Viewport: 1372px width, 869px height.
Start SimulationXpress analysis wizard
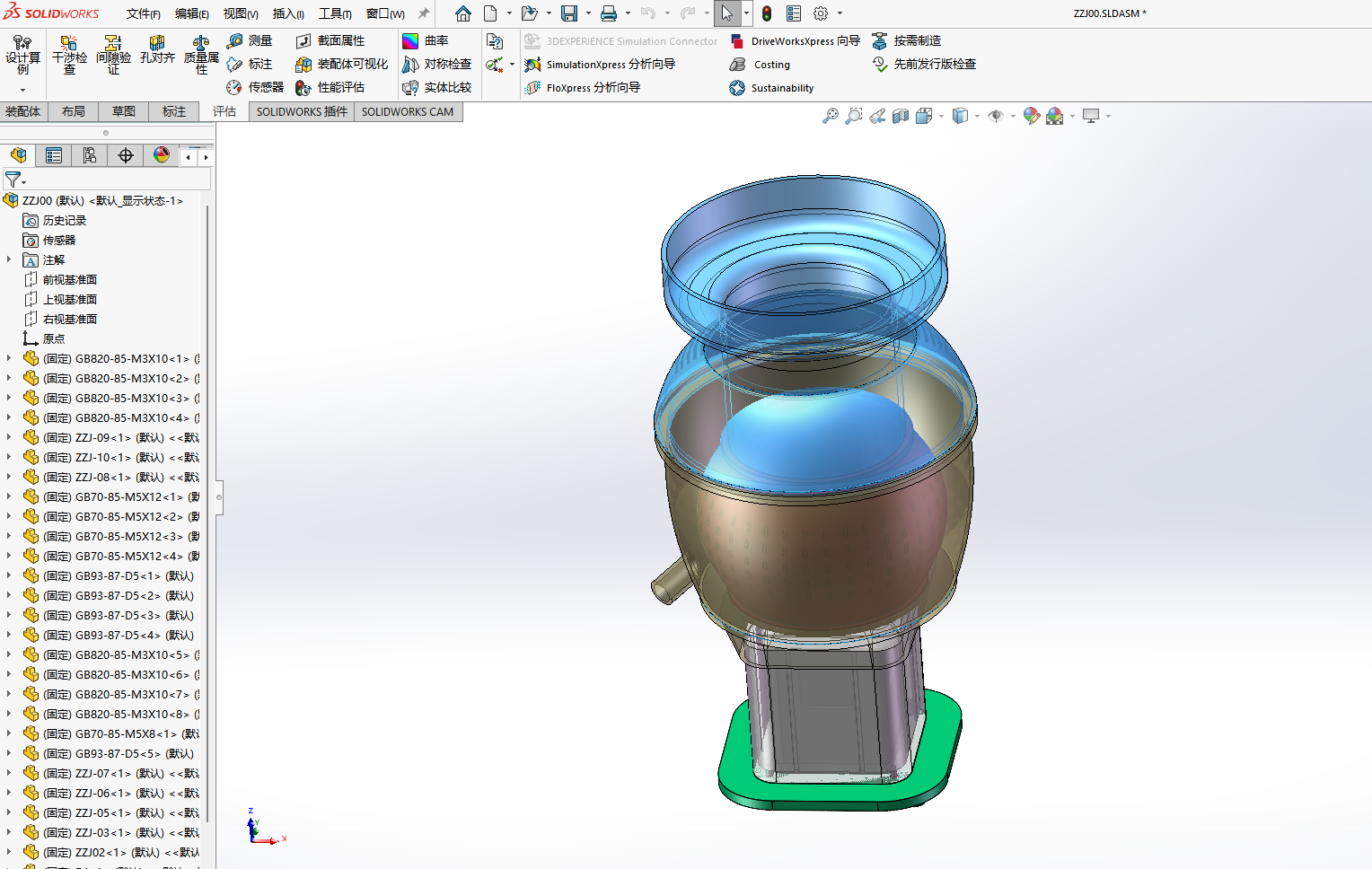[600, 65]
